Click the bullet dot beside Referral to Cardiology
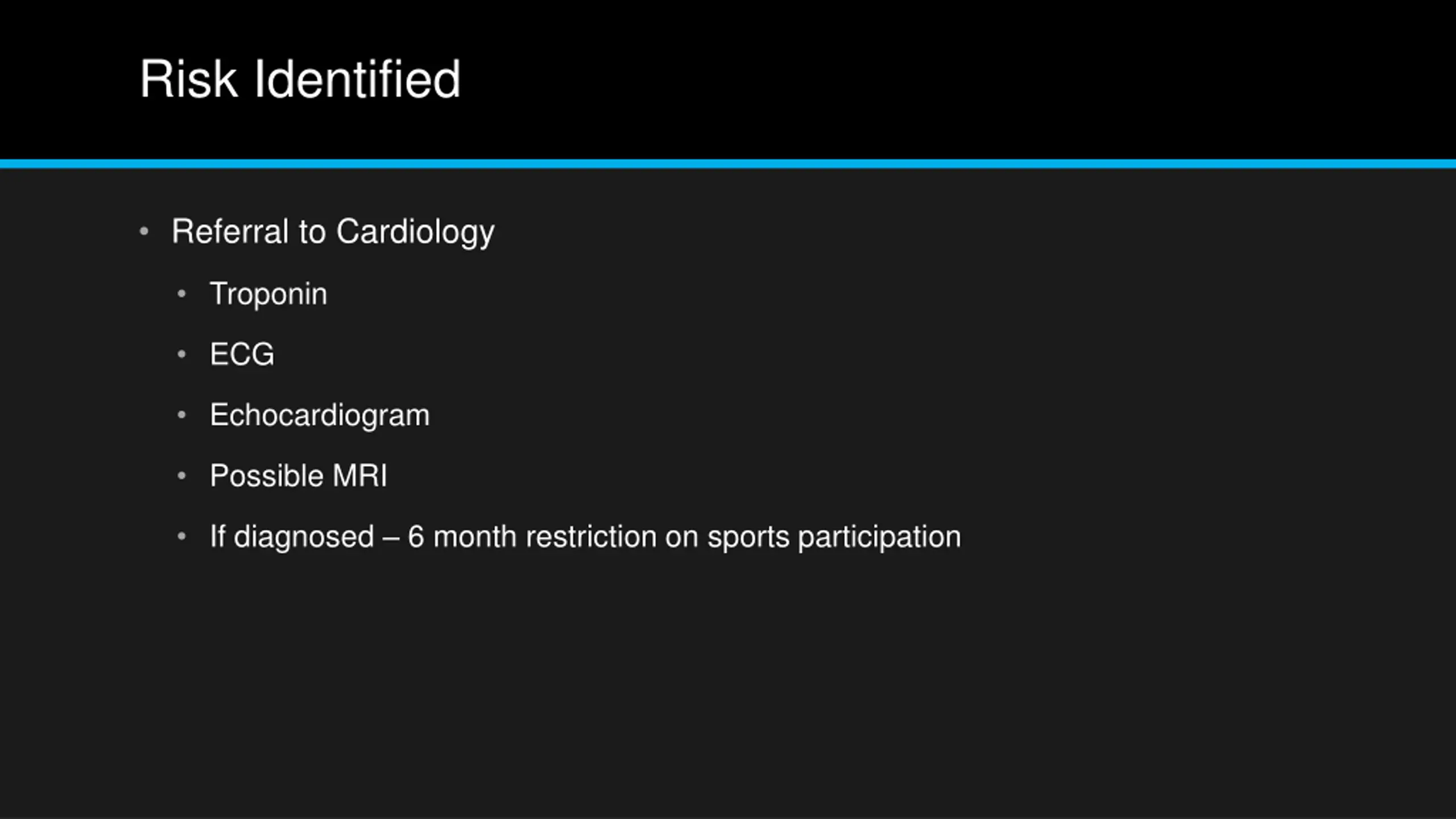 [144, 231]
